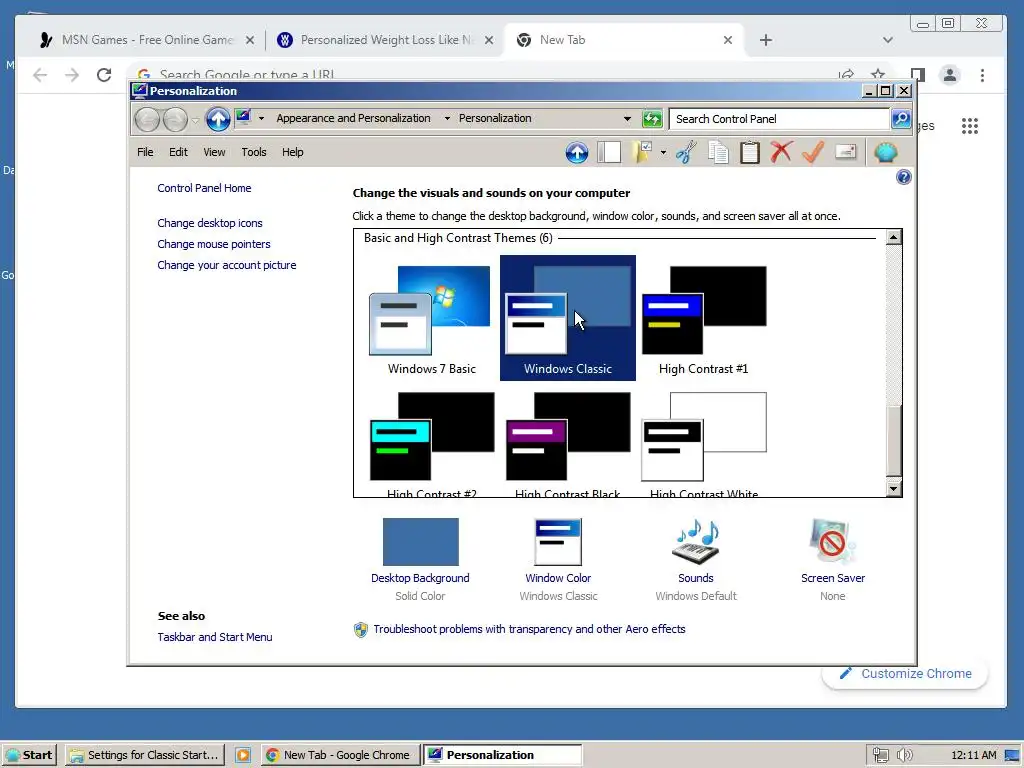The height and width of the screenshot is (768, 1024).
Task: Click the media player icon in taskbar
Action: pos(243,755)
